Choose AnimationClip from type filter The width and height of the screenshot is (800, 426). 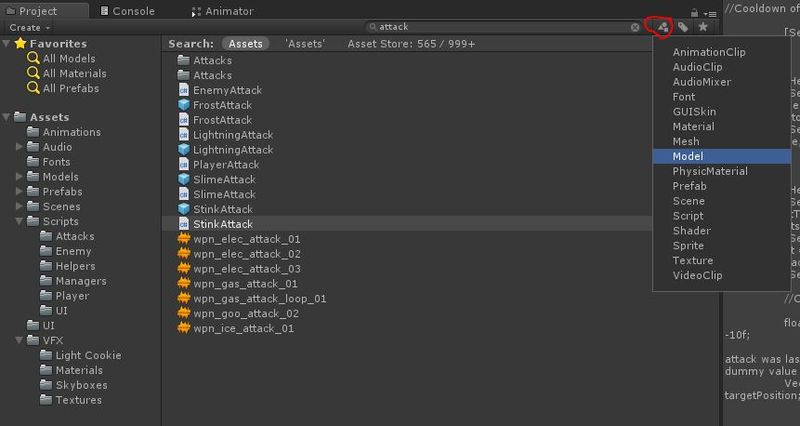[x=709, y=52]
